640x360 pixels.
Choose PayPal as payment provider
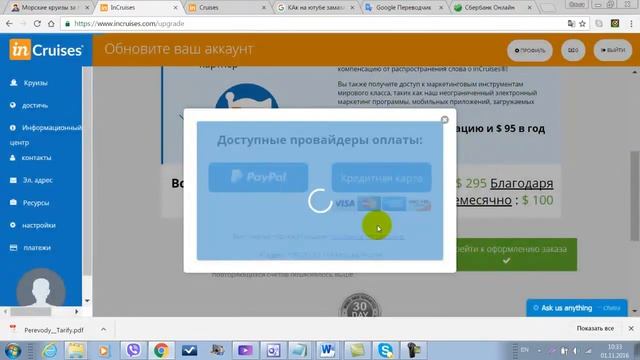(258, 177)
